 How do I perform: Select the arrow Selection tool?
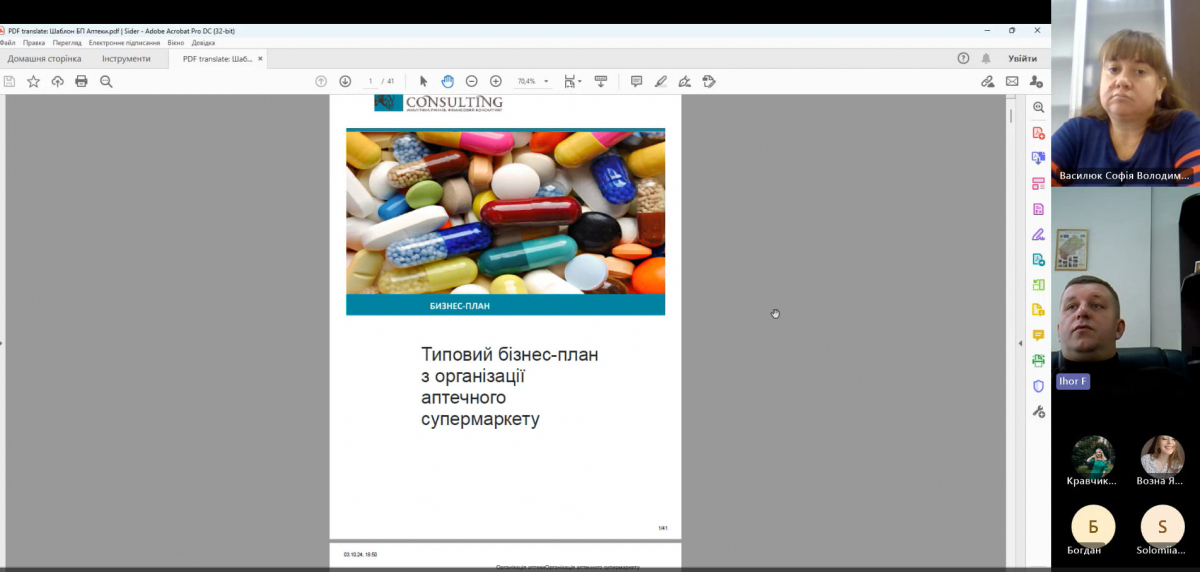point(423,81)
